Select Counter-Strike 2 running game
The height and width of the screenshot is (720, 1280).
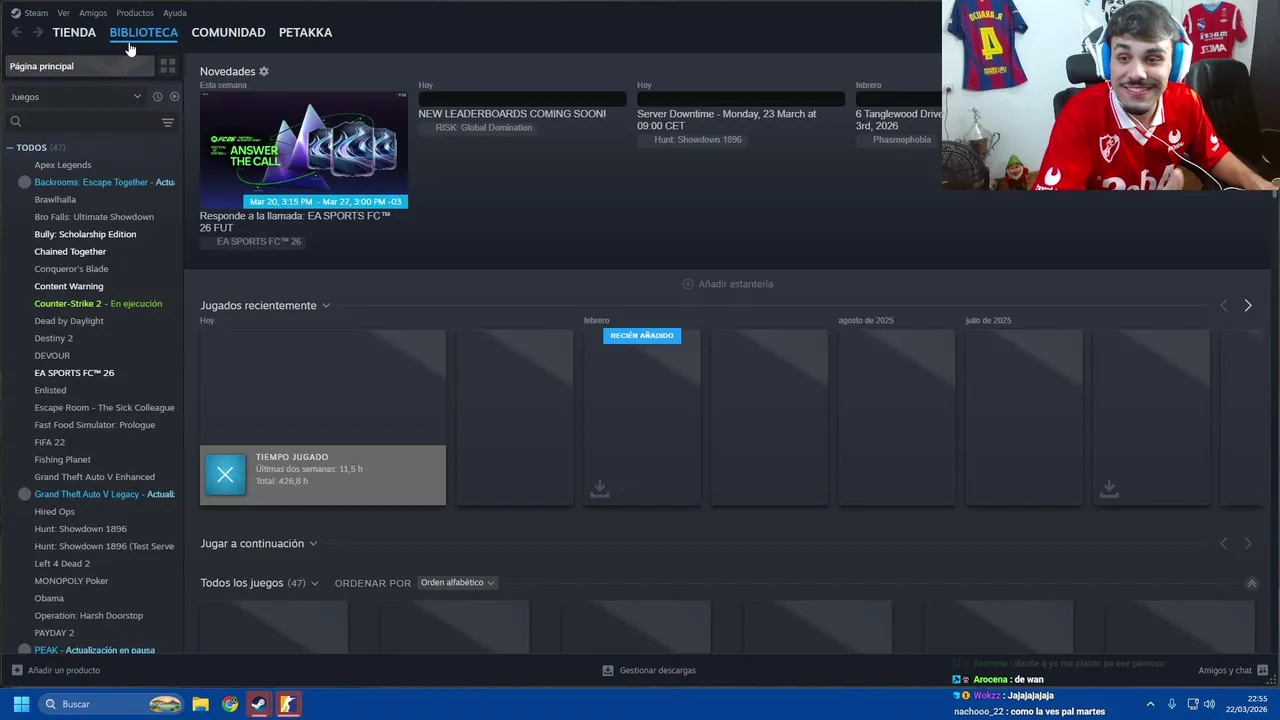(98, 304)
